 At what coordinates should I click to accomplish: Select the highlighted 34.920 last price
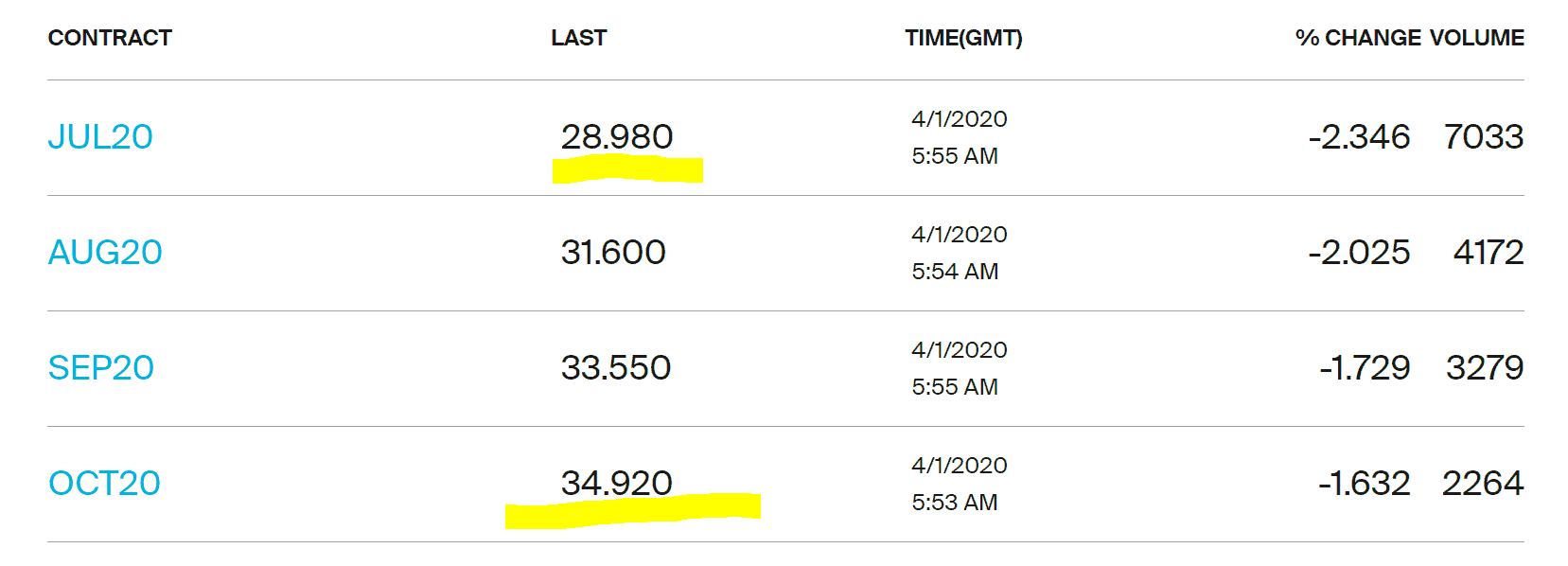(x=617, y=484)
